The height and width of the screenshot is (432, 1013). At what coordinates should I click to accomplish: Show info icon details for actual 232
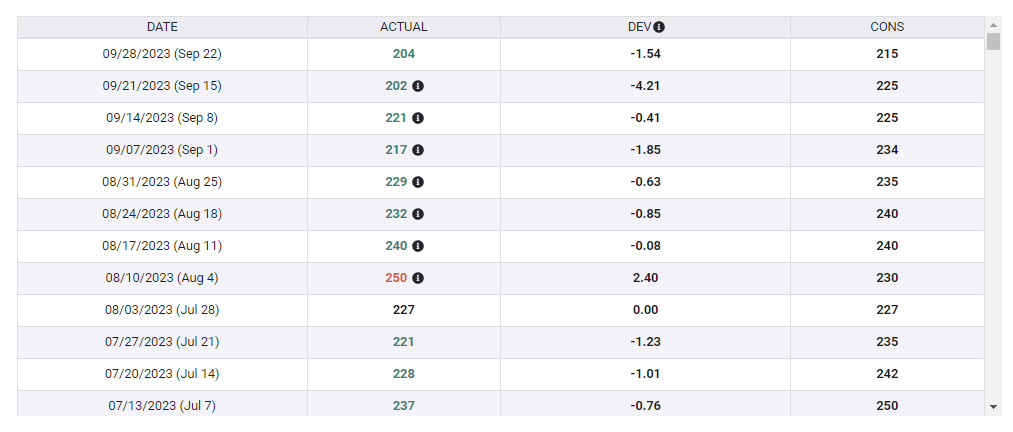[x=418, y=214]
